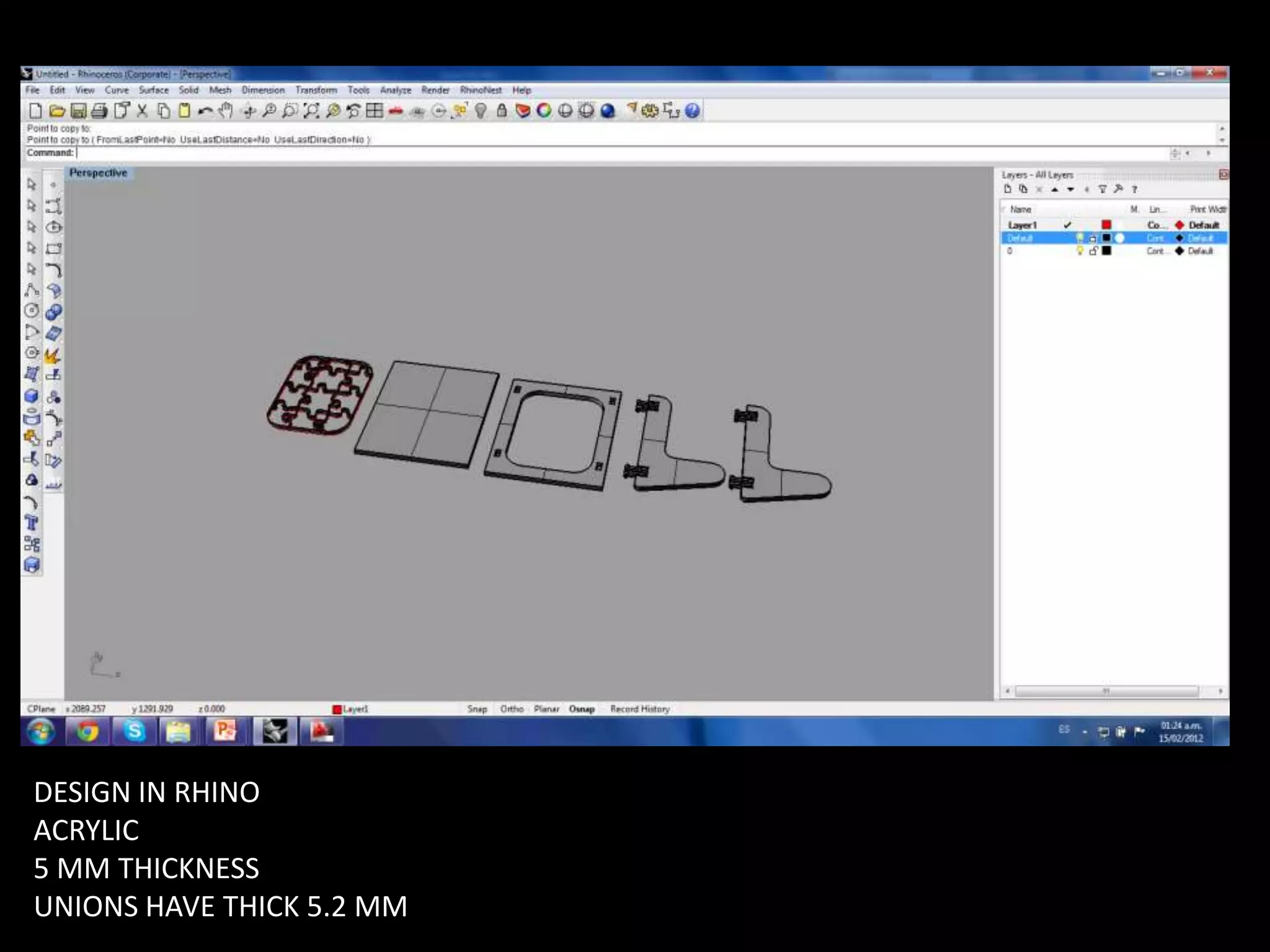This screenshot has height=952, width=1270.
Task: Click Layer1 red color swatch
Action: click(x=1106, y=225)
